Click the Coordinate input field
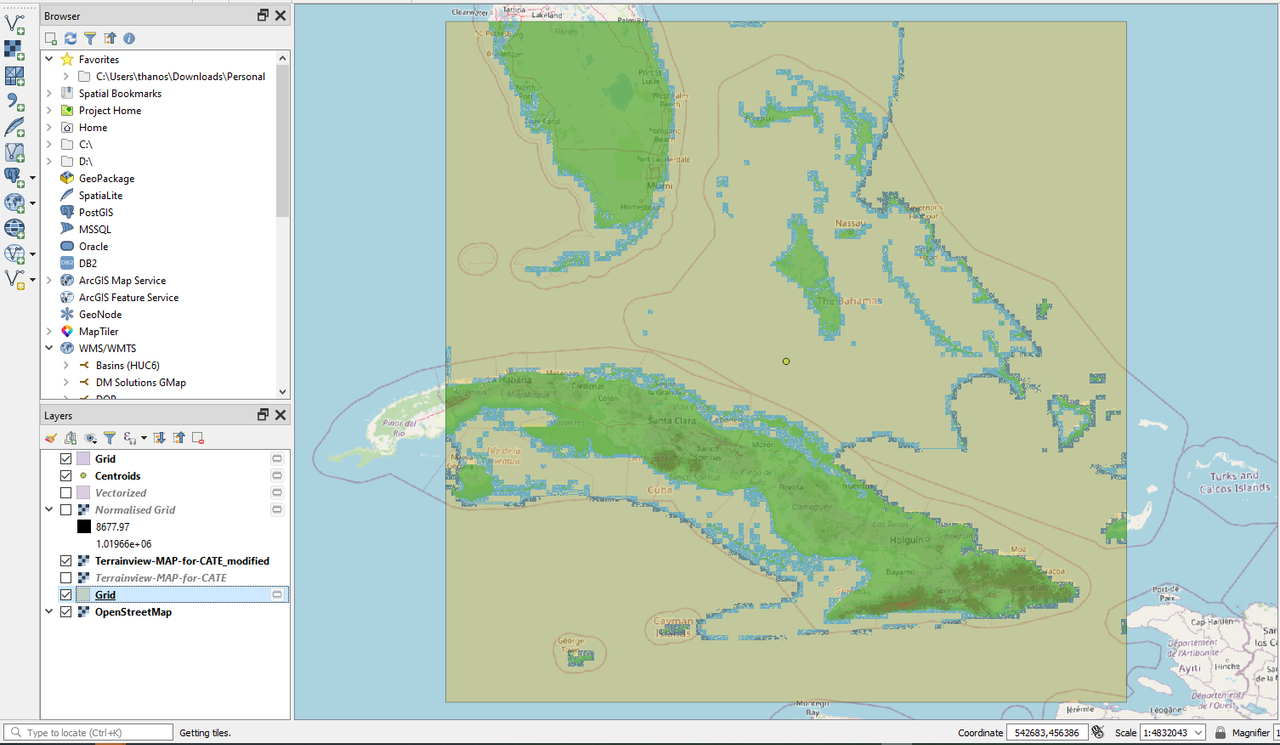The image size is (1280, 745). tap(1047, 733)
